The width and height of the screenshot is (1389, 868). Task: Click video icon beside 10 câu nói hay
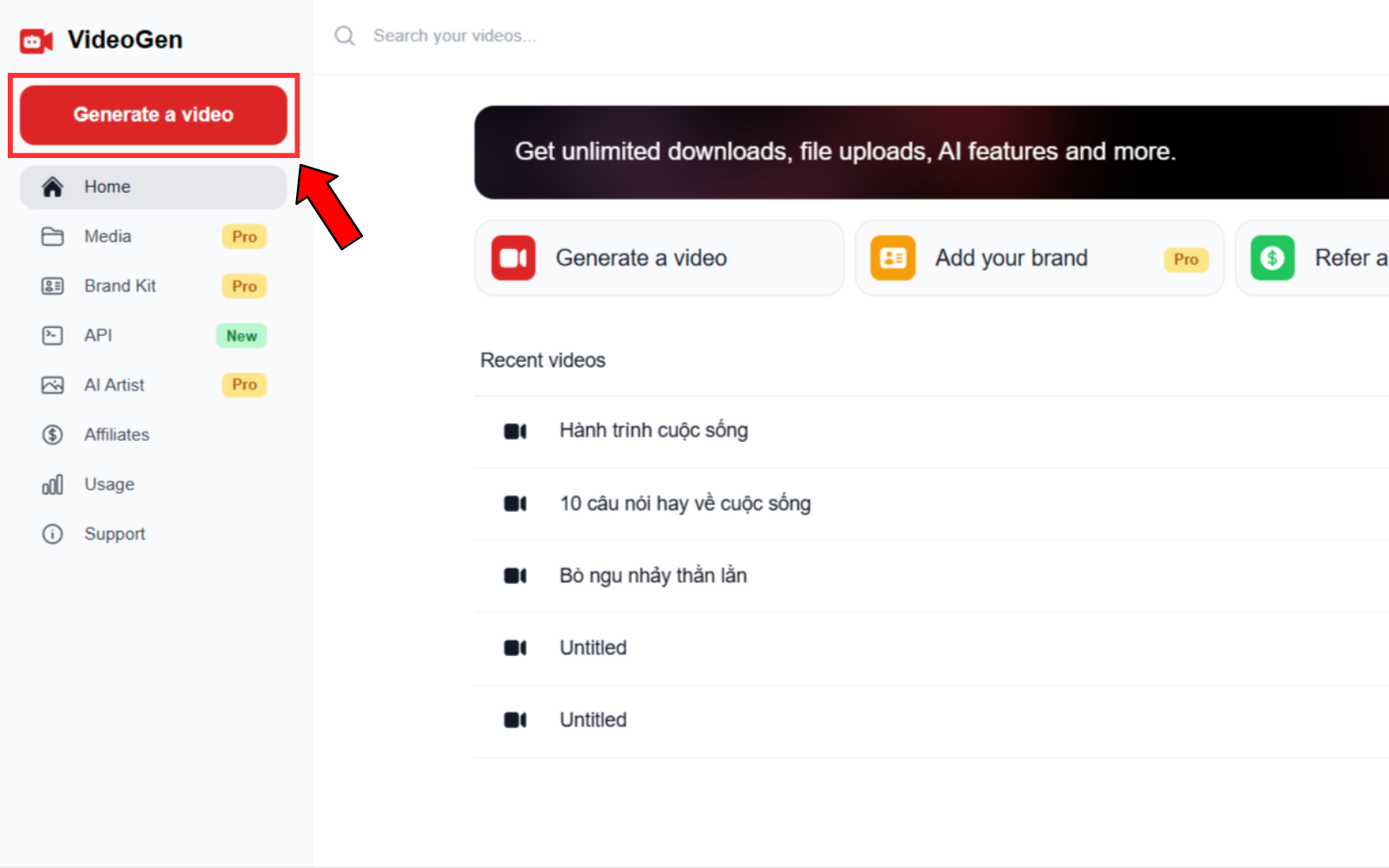coord(516,504)
